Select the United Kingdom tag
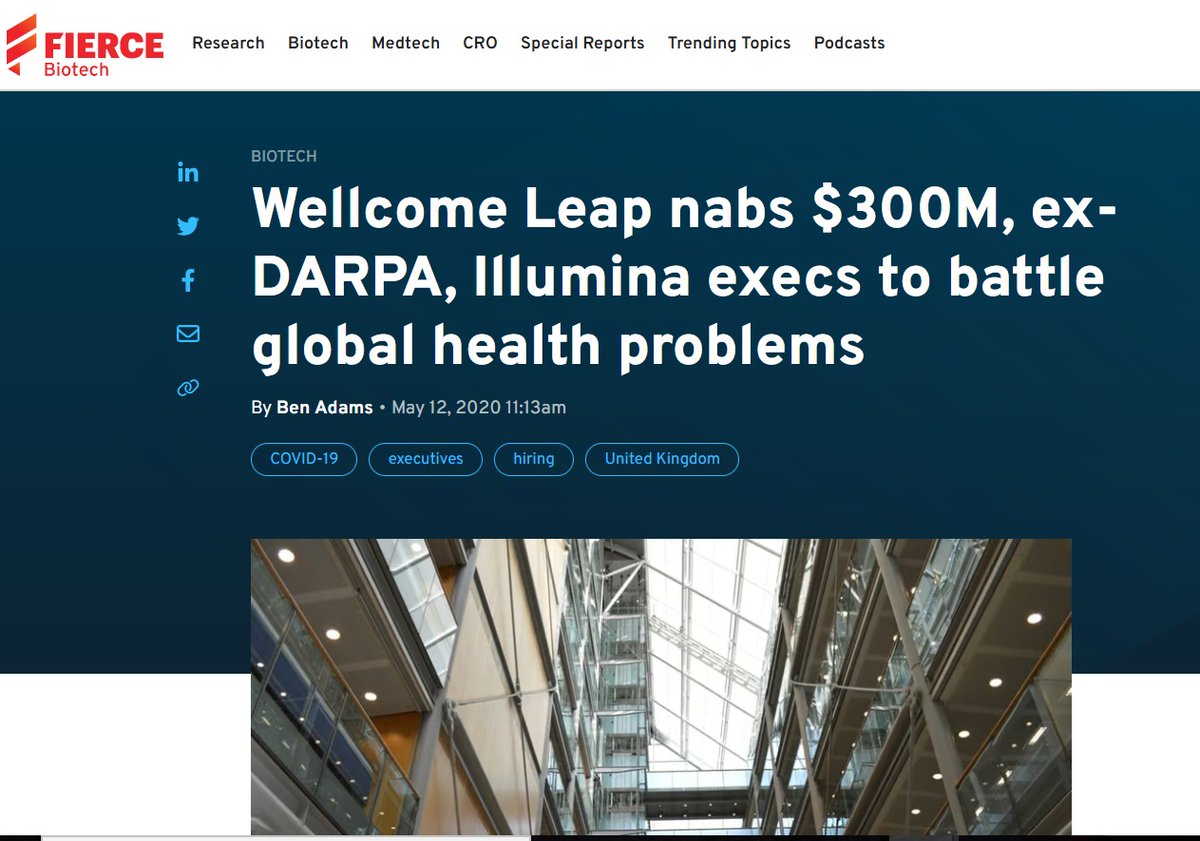1200x841 pixels. point(662,459)
